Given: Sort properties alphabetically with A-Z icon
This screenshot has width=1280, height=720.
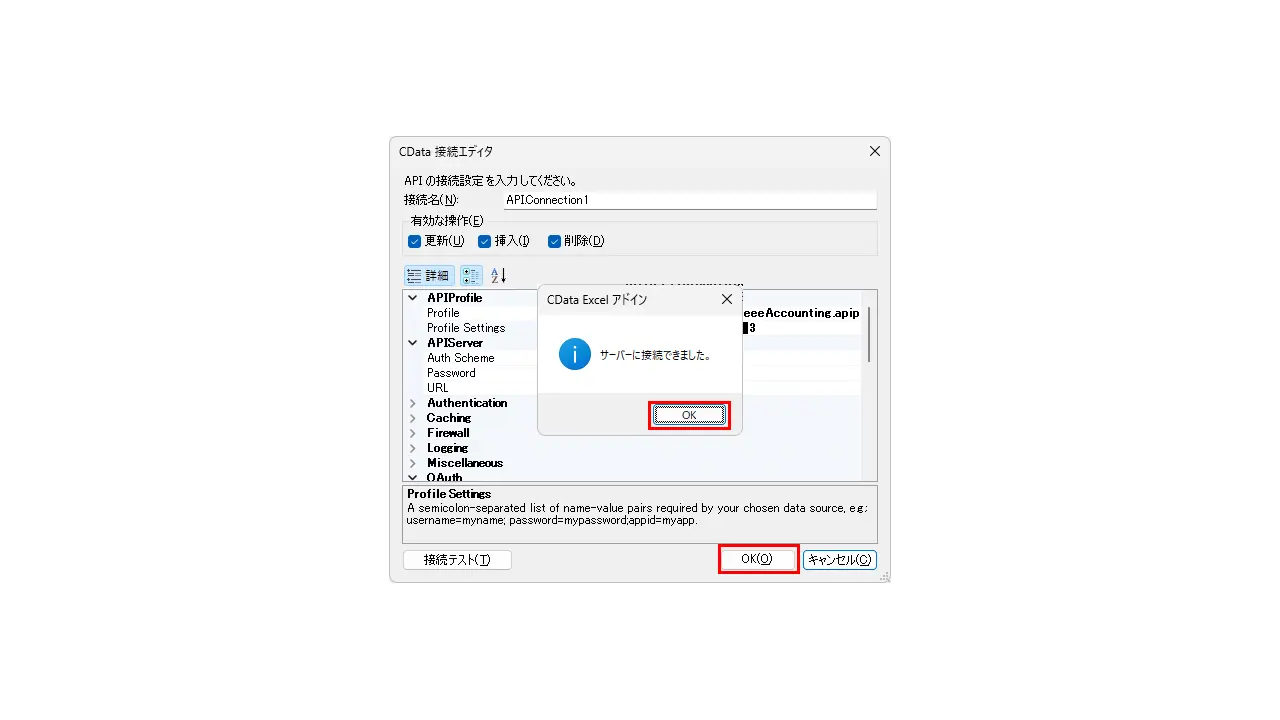Looking at the screenshot, I should 498,275.
